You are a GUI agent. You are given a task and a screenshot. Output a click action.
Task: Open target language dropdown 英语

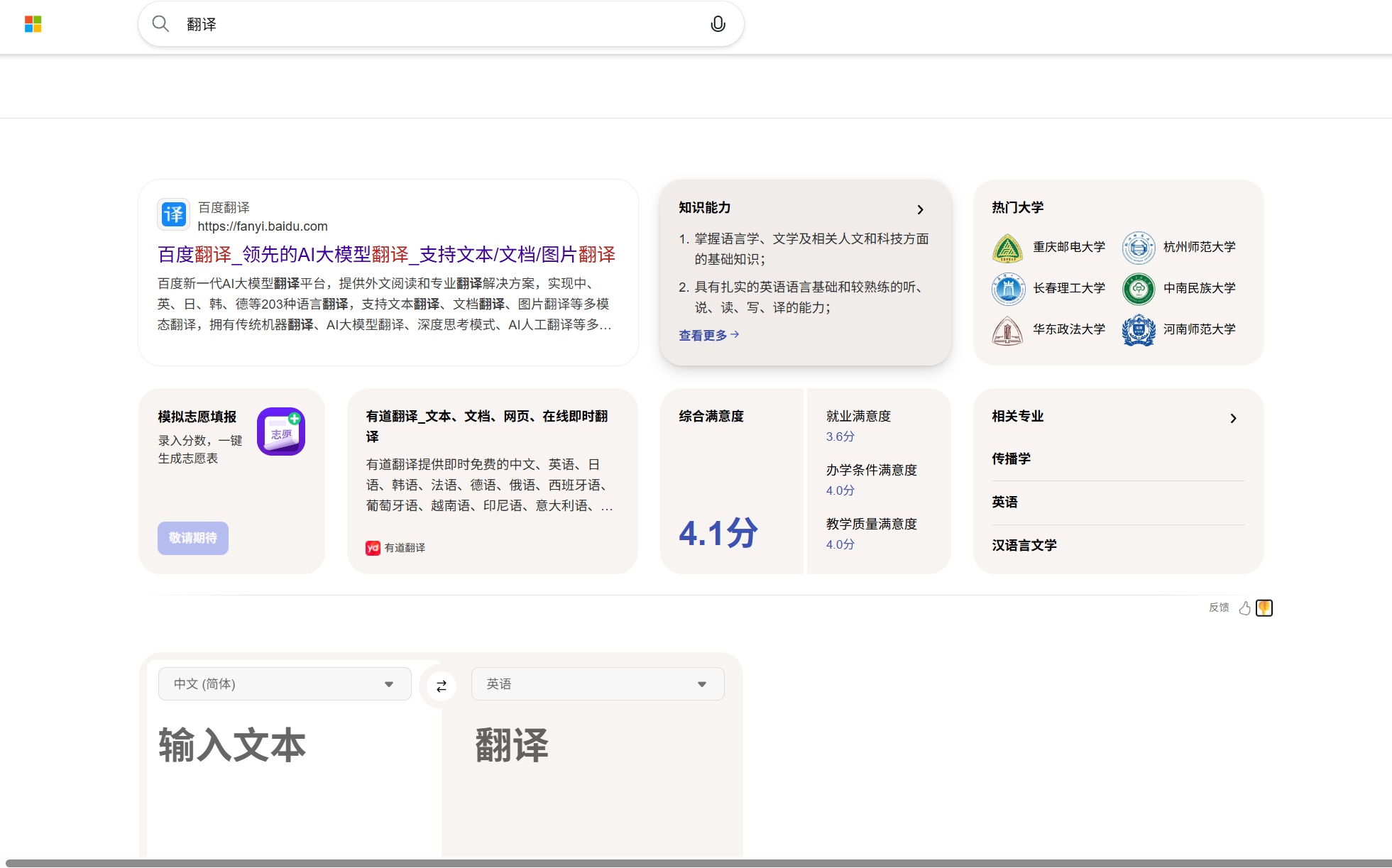pos(598,684)
